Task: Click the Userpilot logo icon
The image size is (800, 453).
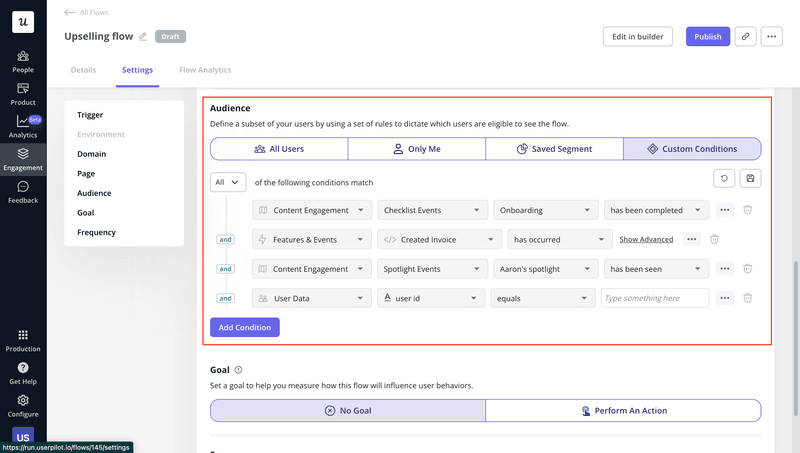Action: click(23, 22)
